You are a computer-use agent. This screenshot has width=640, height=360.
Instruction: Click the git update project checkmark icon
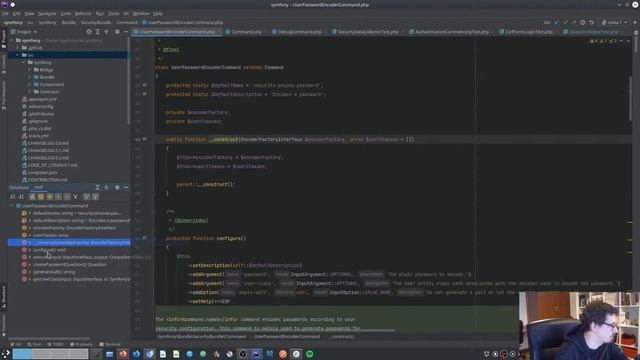(x=557, y=22)
